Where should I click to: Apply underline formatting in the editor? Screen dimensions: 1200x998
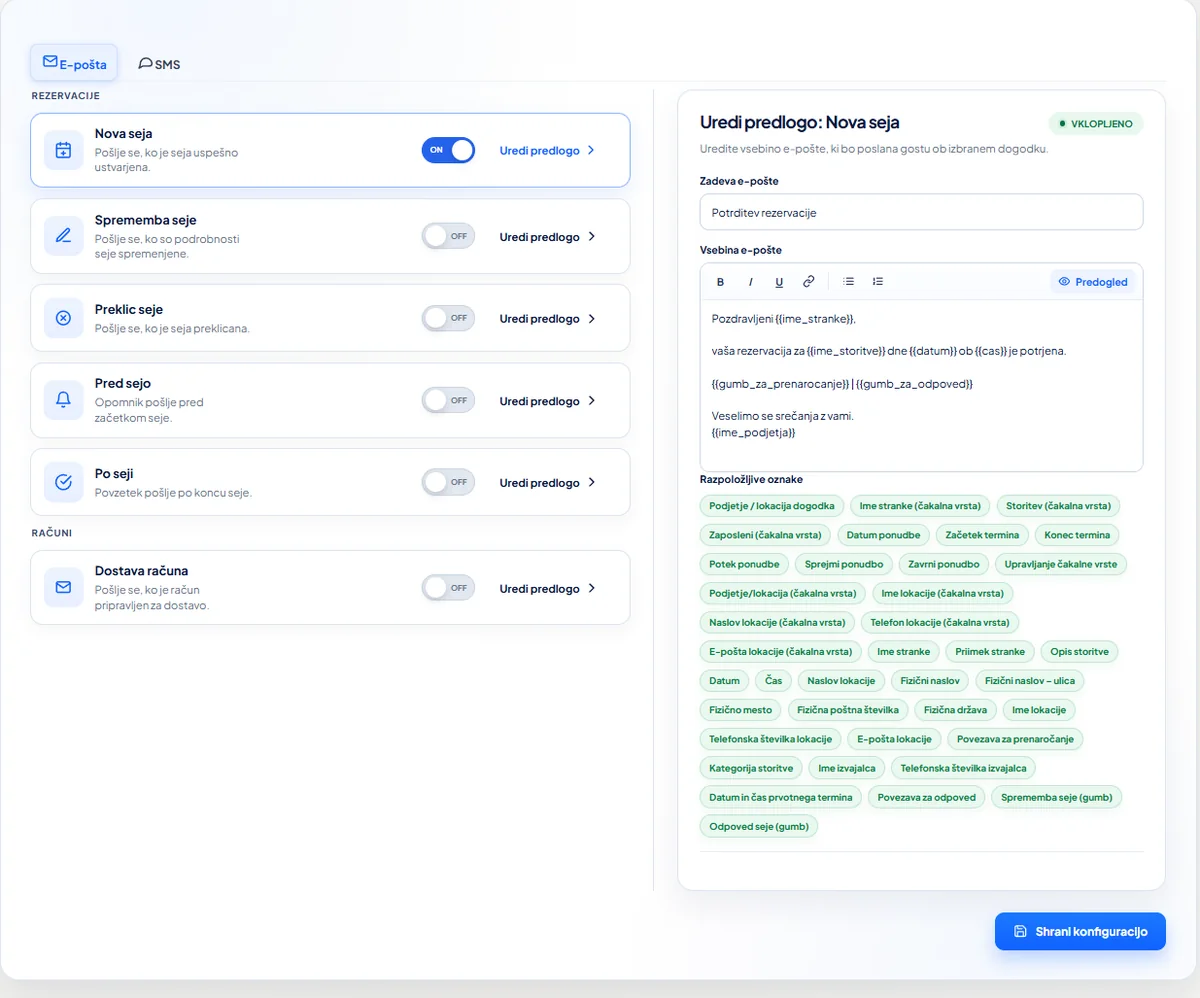pyautogui.click(x=780, y=282)
